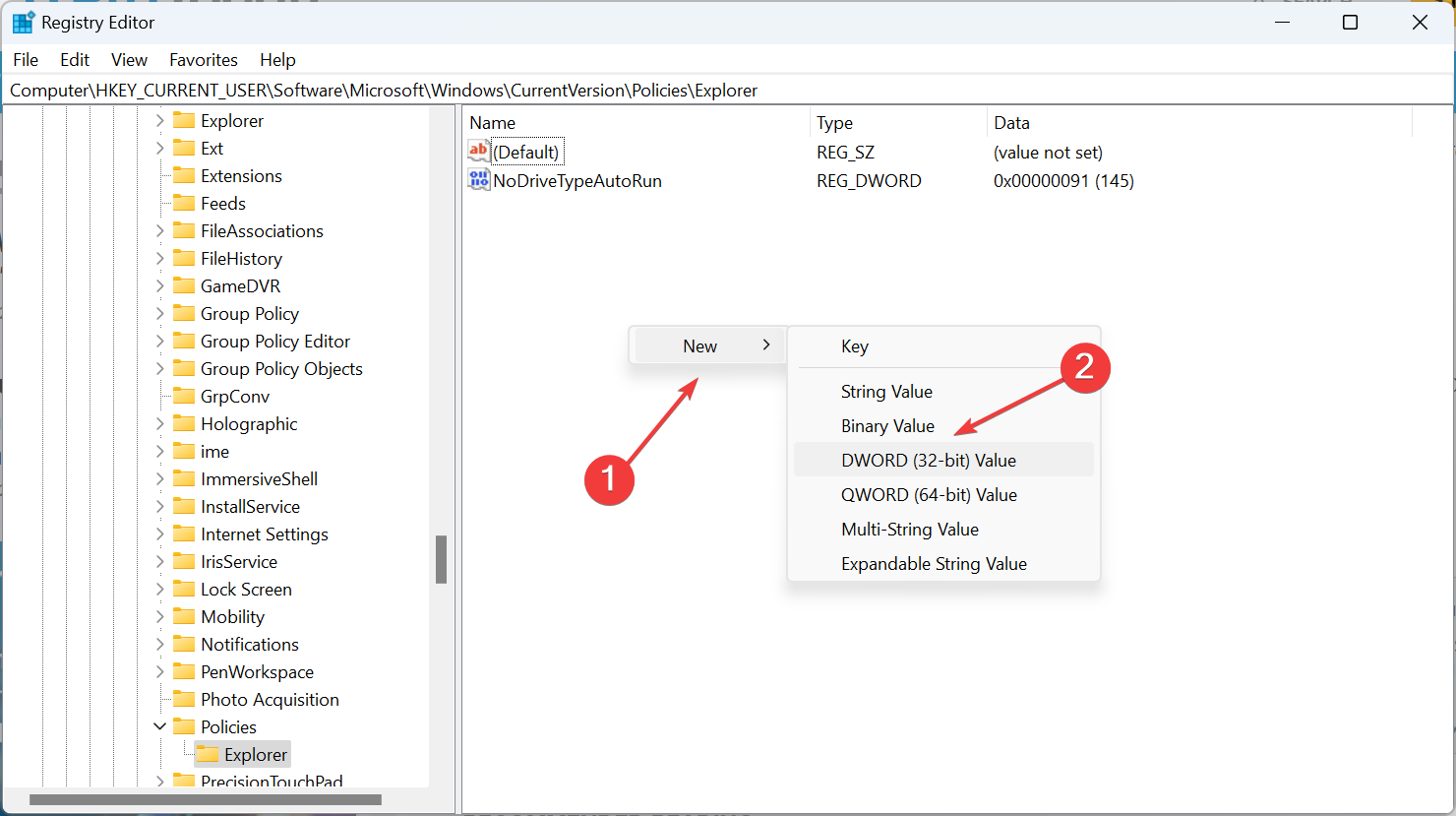Click the Internet Settings folder icon
The image size is (1456, 816).
[x=183, y=534]
